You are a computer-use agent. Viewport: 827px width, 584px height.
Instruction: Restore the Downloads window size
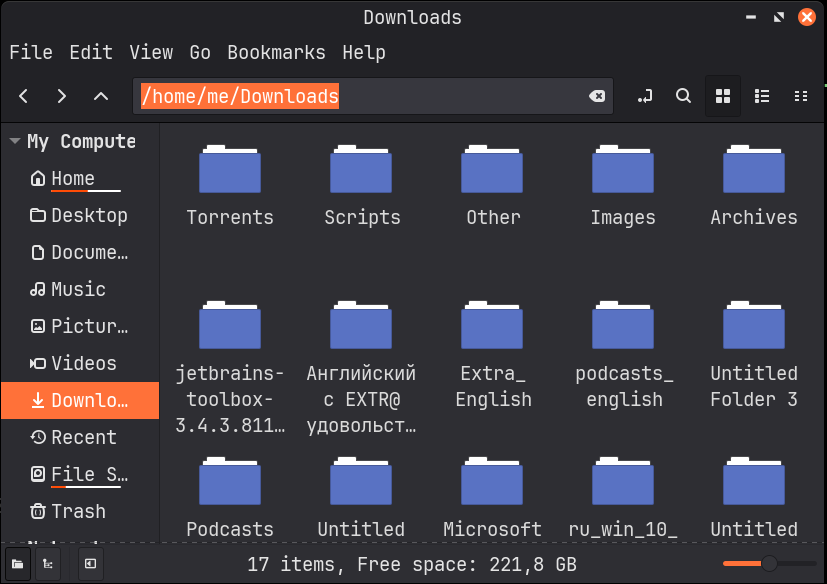click(779, 17)
